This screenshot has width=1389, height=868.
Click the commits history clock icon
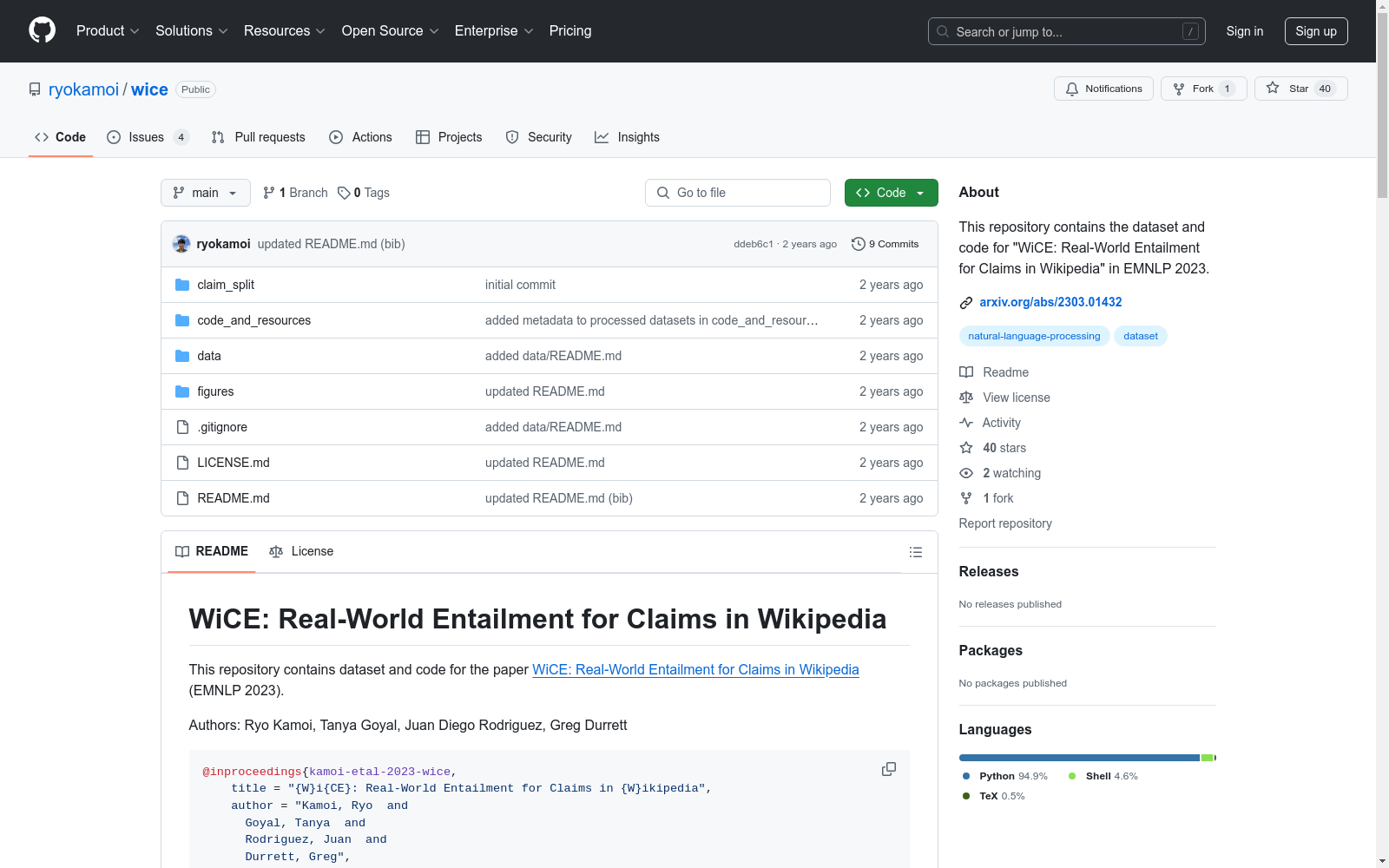(859, 244)
